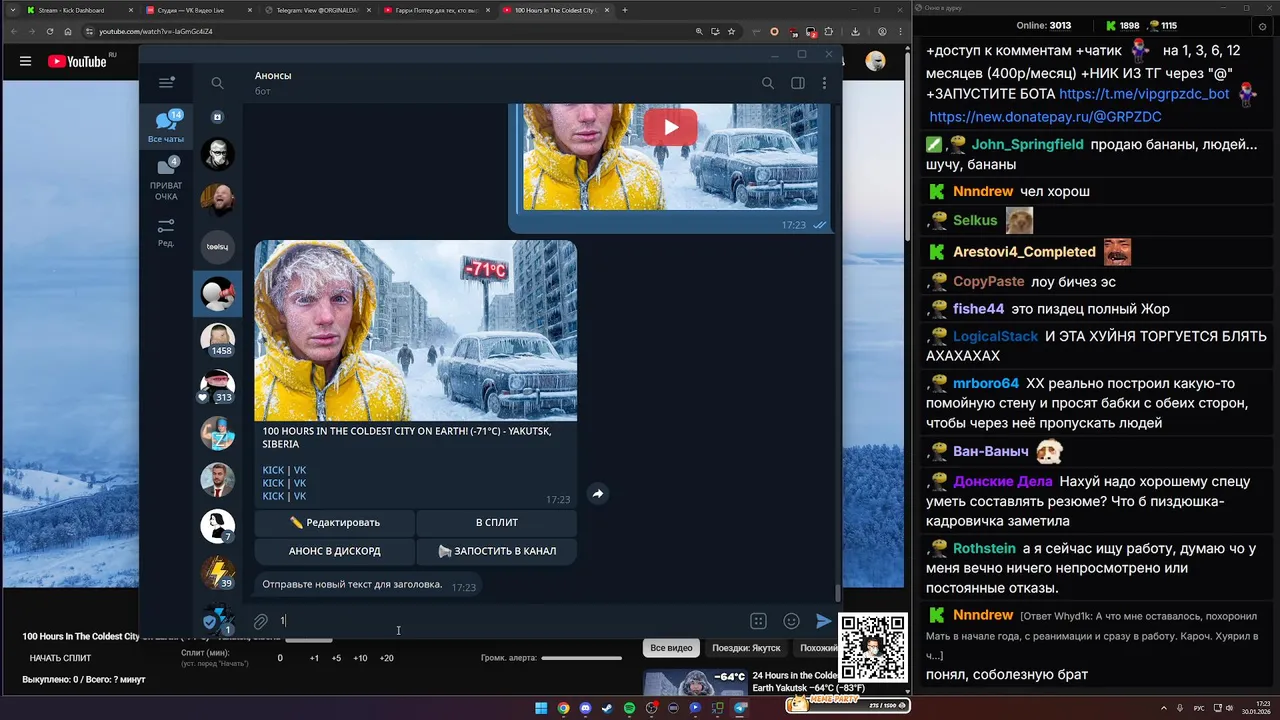The width and height of the screenshot is (1280, 720).
Task: Open Windows Start menu
Action: click(x=541, y=708)
